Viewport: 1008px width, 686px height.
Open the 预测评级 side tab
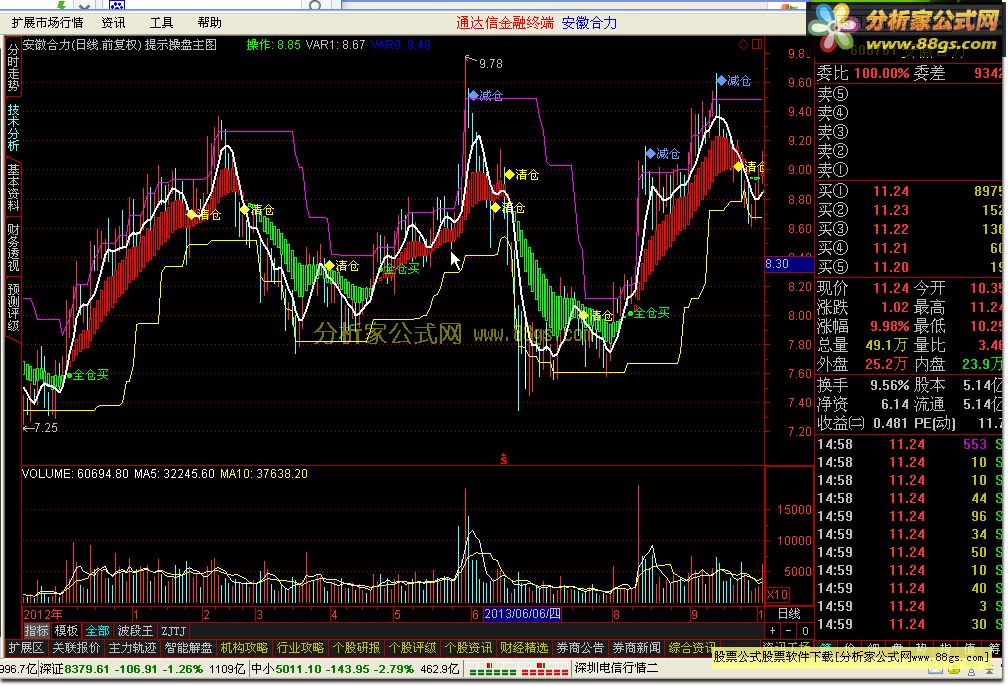pyautogui.click(x=13, y=307)
